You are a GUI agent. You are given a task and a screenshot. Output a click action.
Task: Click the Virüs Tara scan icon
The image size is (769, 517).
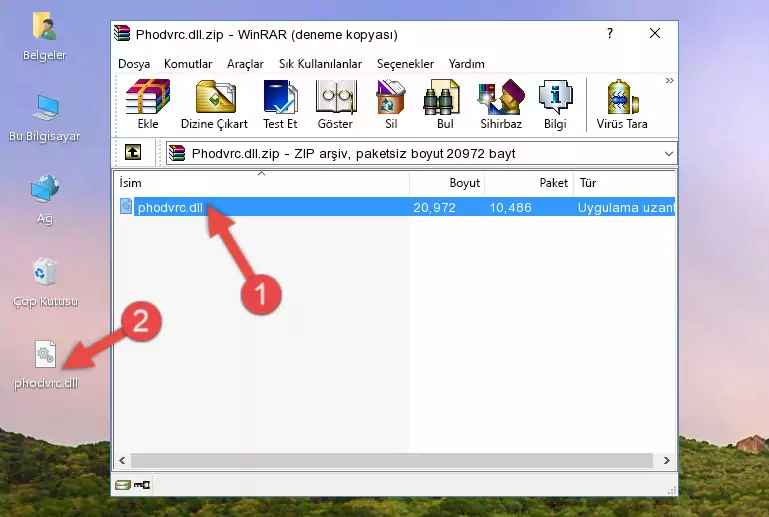622,104
